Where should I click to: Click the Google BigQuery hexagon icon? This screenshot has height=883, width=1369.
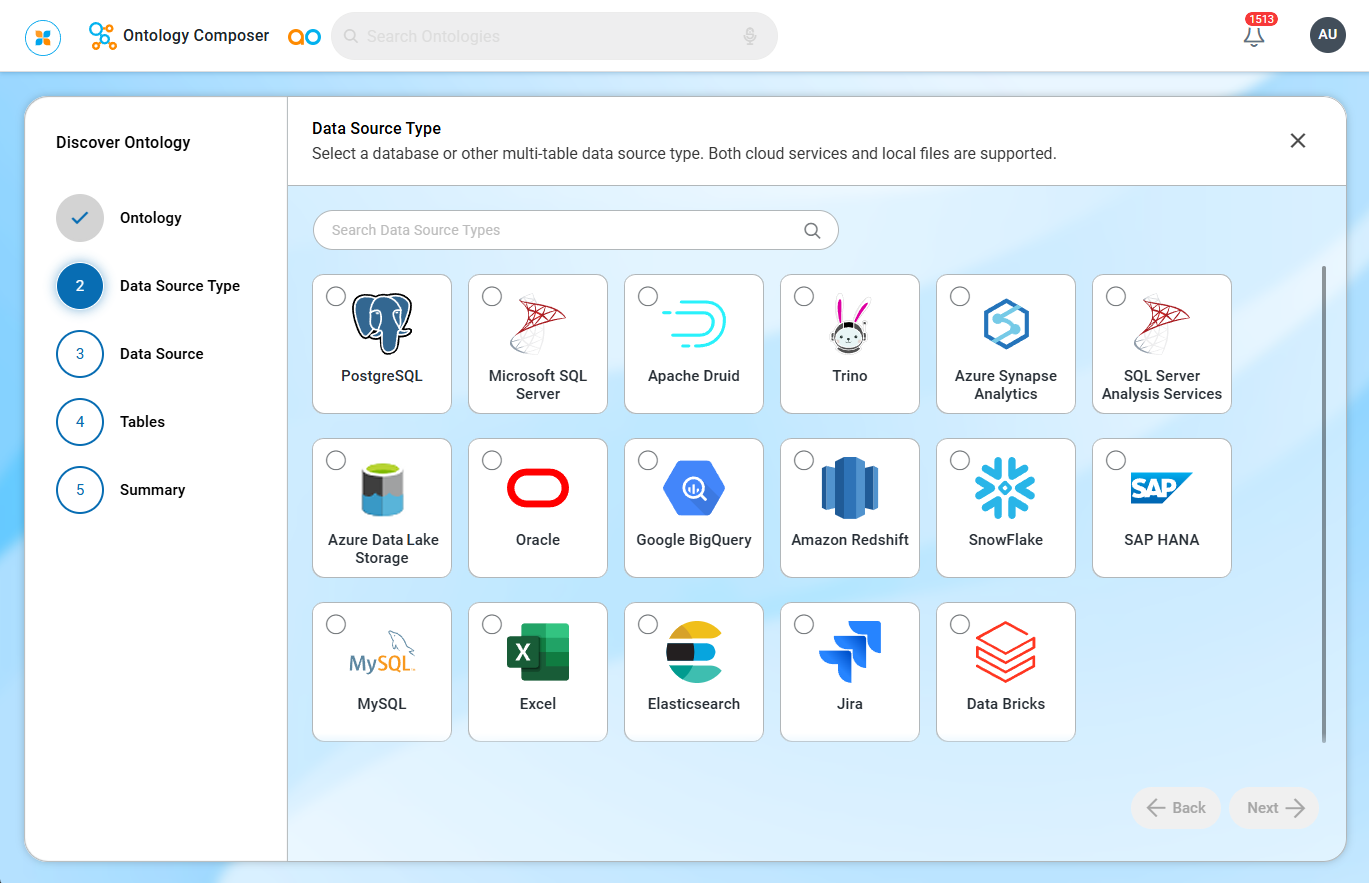(694, 488)
